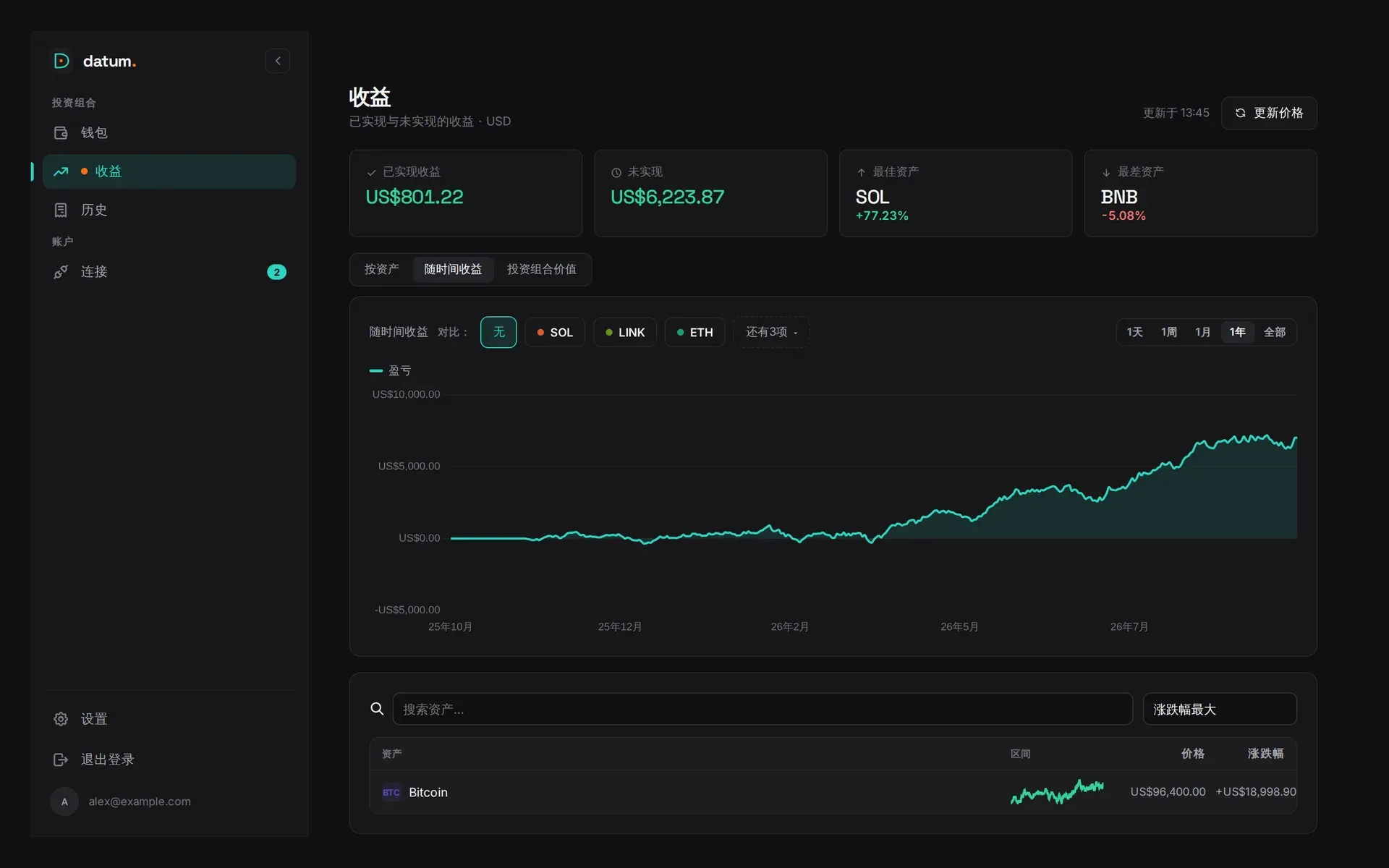Click the clock icon on 未实现 card
The width and height of the screenshot is (1389, 868).
pyautogui.click(x=616, y=172)
